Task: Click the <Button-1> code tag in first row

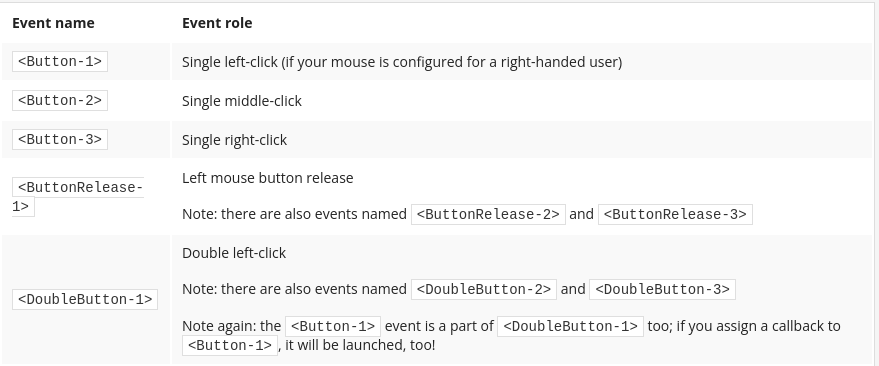Action: click(60, 62)
